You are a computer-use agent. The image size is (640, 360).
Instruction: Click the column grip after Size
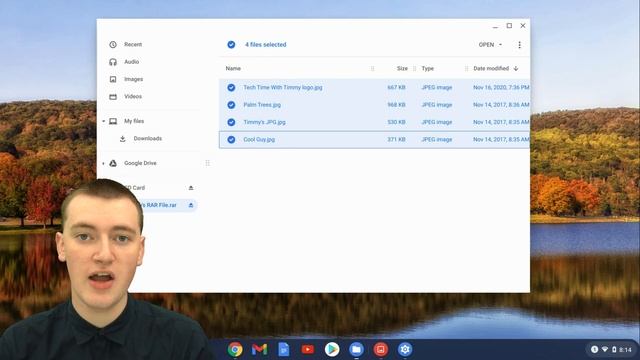point(415,69)
